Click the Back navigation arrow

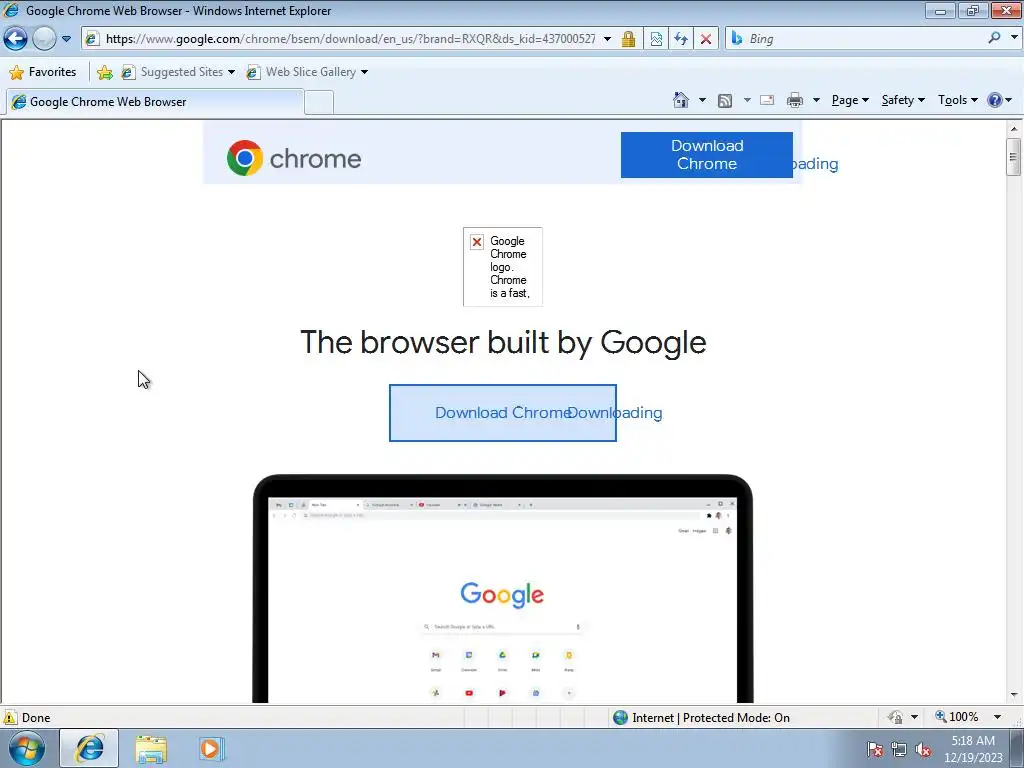point(16,39)
